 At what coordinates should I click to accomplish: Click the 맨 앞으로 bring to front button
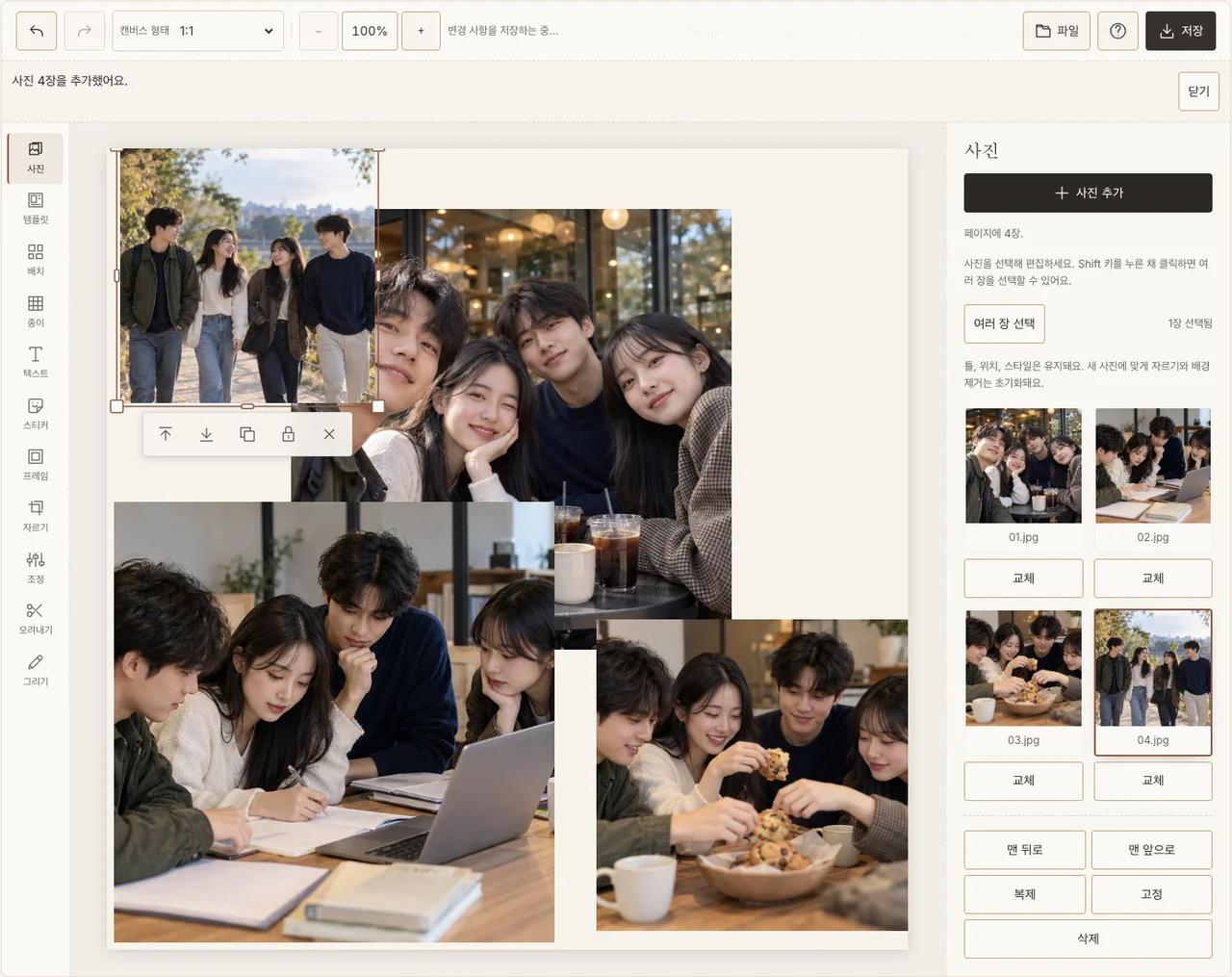pos(1152,850)
